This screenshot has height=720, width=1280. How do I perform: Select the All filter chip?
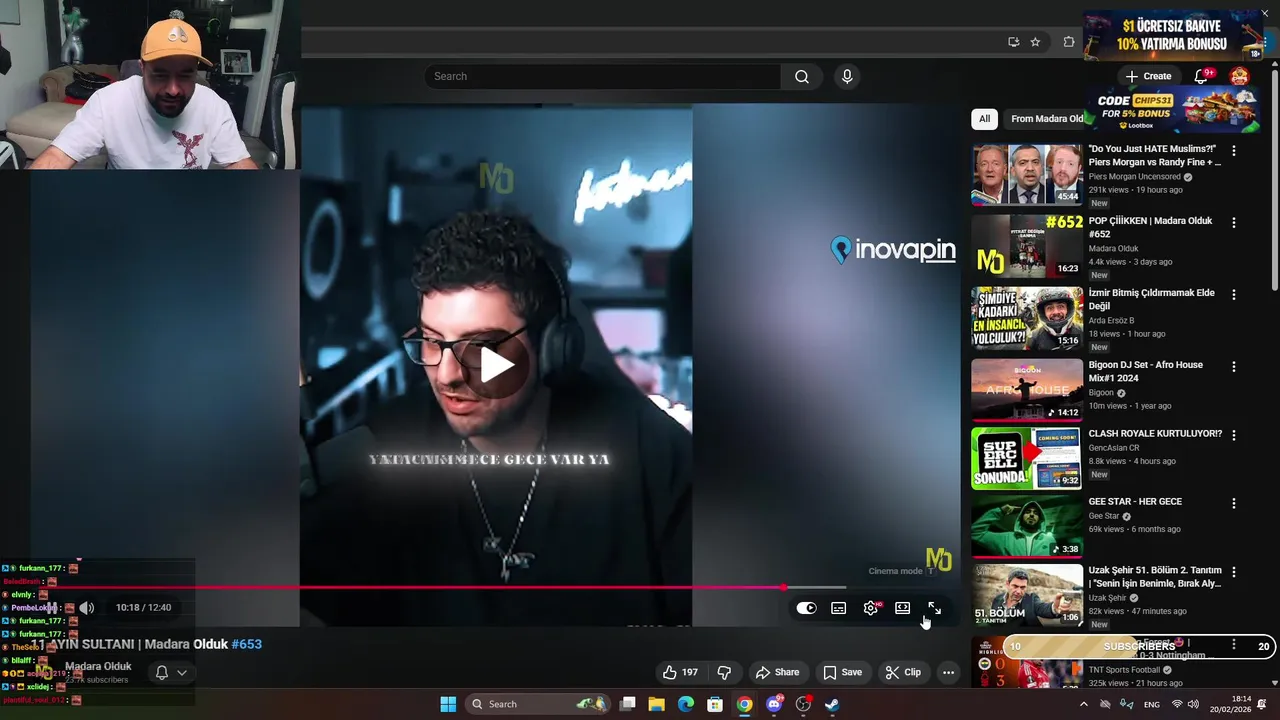(984, 119)
